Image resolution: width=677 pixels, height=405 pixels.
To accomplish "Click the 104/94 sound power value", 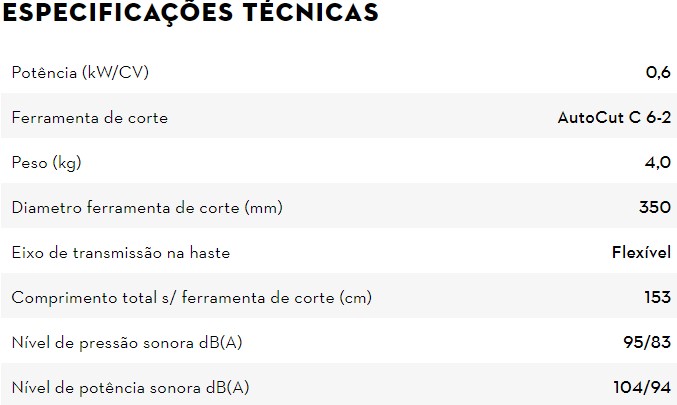I will pos(642,387).
